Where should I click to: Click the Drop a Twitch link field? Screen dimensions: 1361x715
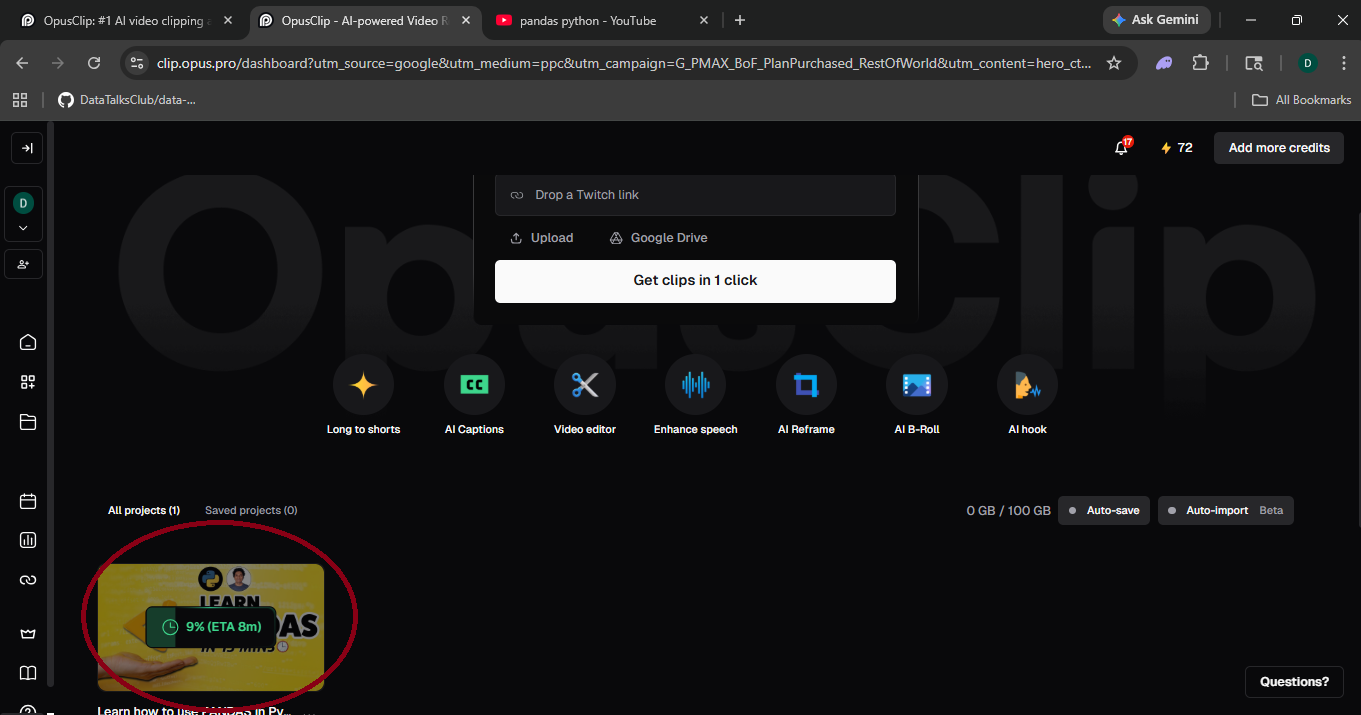pyautogui.click(x=695, y=195)
